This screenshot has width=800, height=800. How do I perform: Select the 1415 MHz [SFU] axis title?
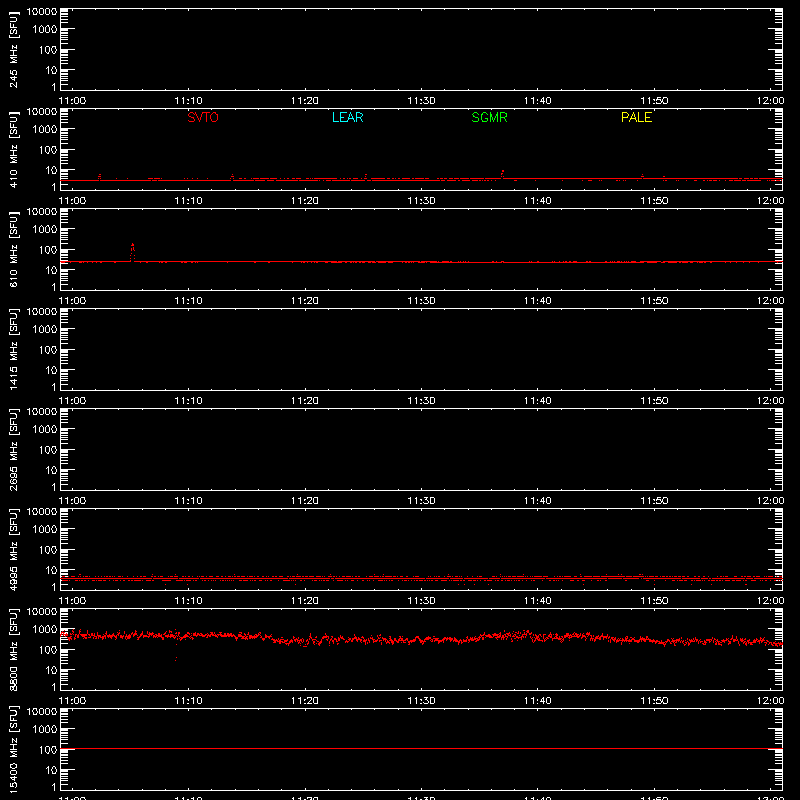click(13, 349)
